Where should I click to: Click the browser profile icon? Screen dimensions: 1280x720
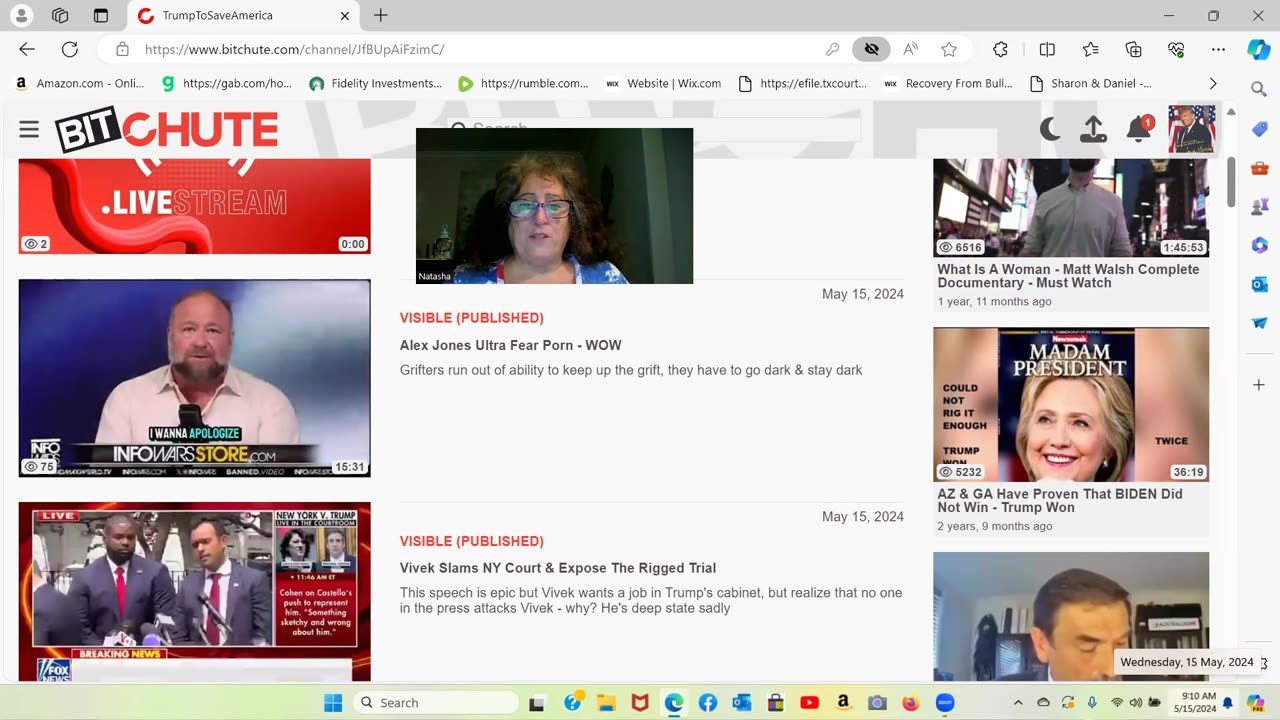(x=21, y=16)
